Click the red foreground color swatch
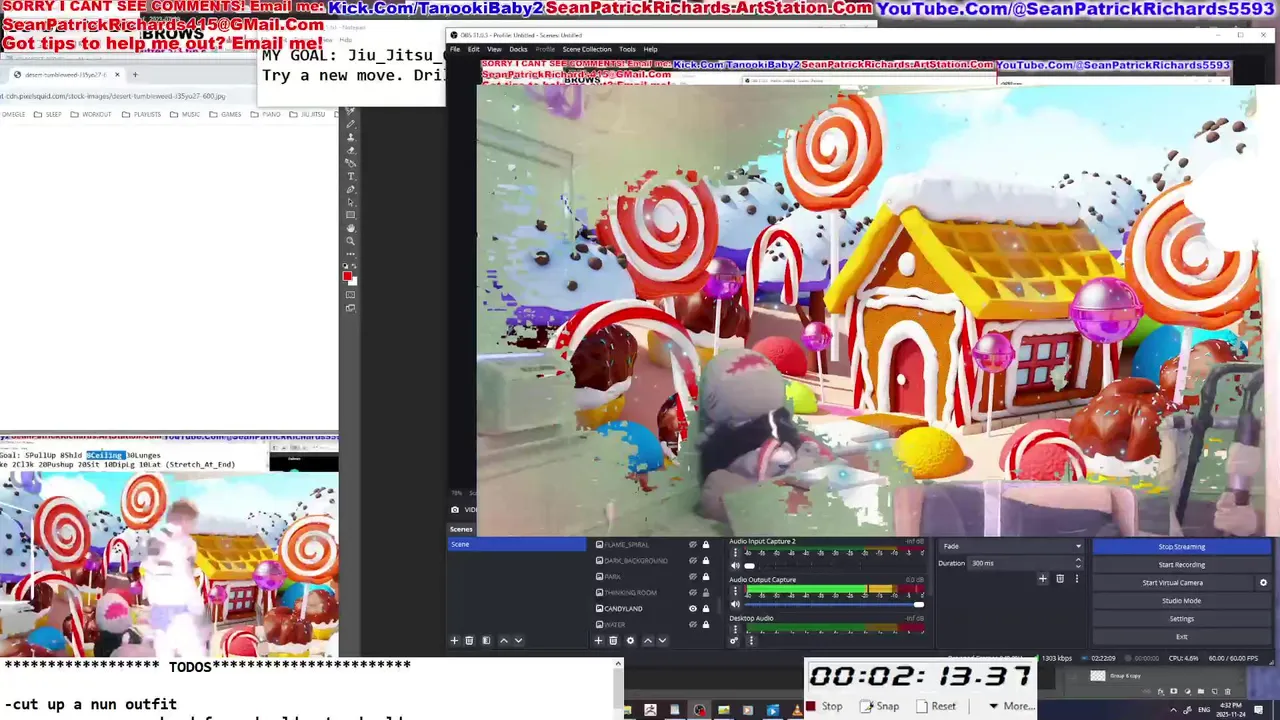Screen dimensions: 1280x720 (347, 276)
